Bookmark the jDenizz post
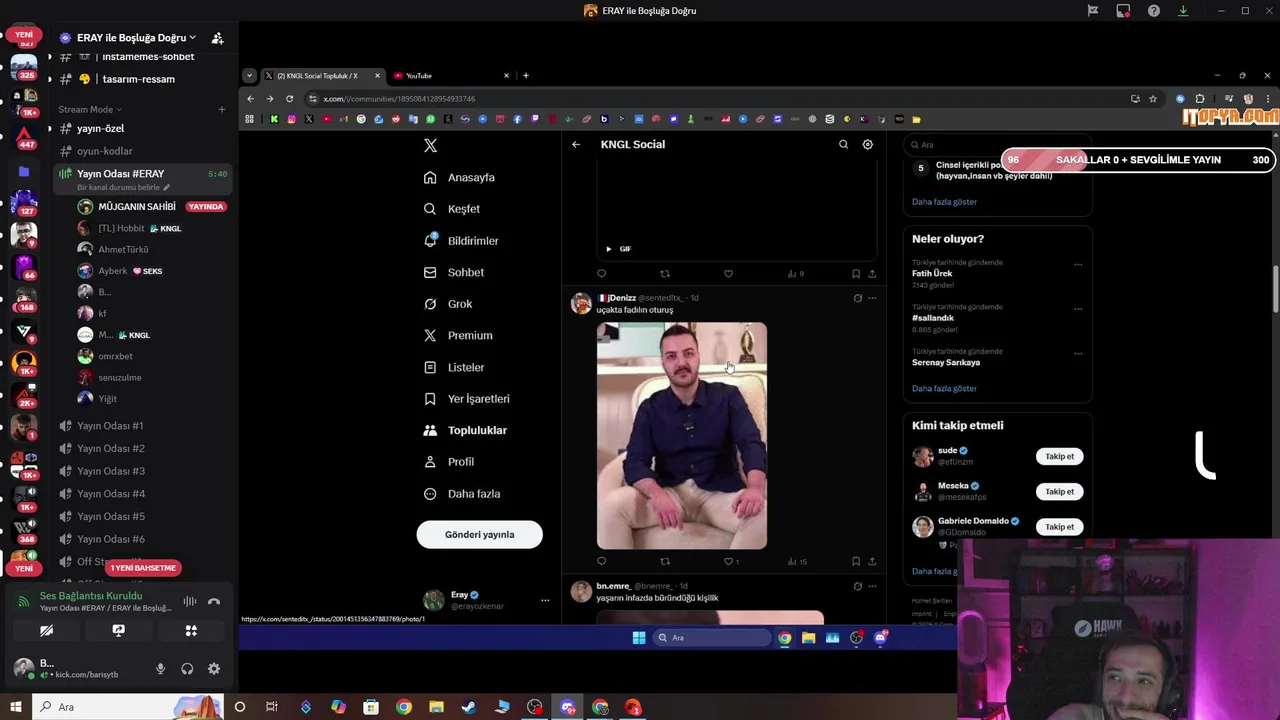The width and height of the screenshot is (1280, 720). click(x=856, y=562)
